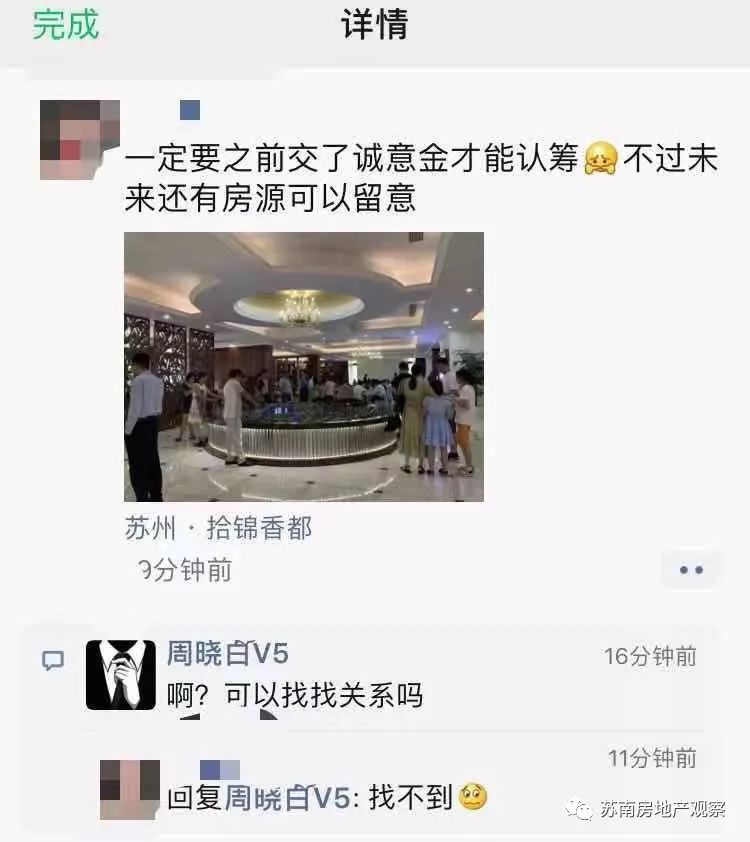
Task: Tap the 详情 page title
Action: [375, 25]
